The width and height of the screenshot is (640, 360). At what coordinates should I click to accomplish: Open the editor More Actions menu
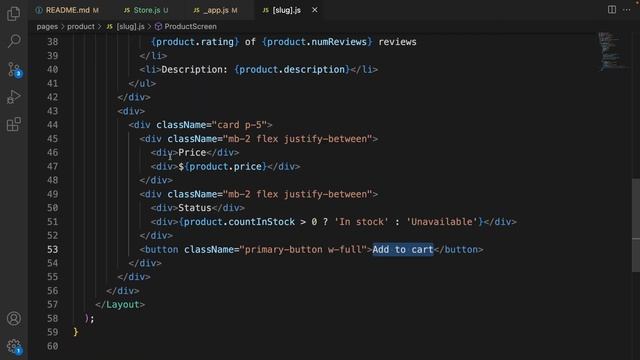click(x=627, y=10)
